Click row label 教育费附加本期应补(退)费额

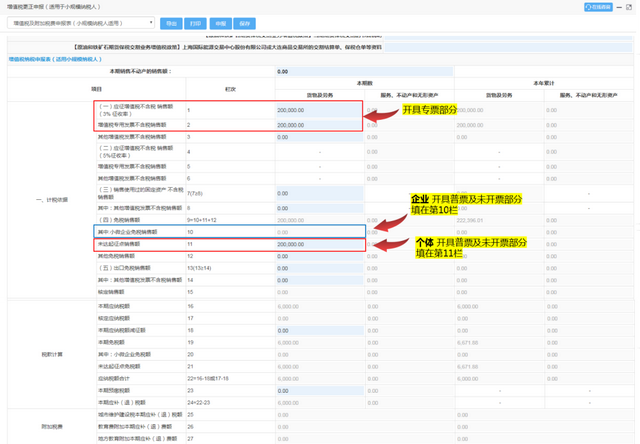135,427
